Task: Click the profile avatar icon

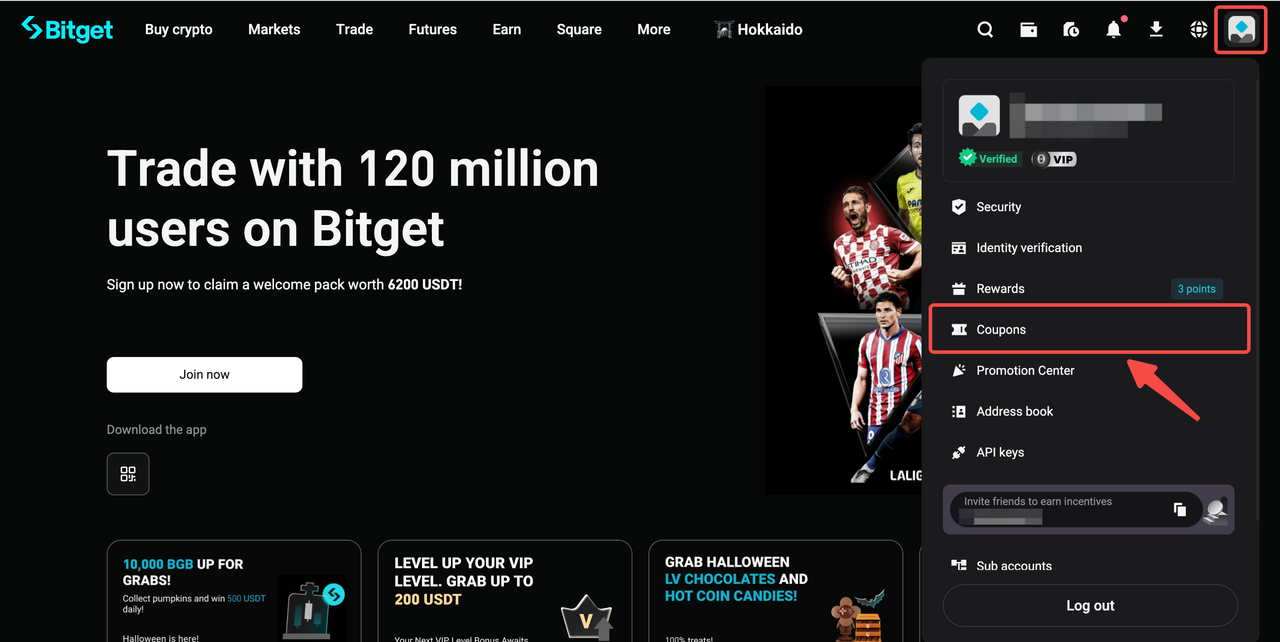Action: click(1242, 30)
